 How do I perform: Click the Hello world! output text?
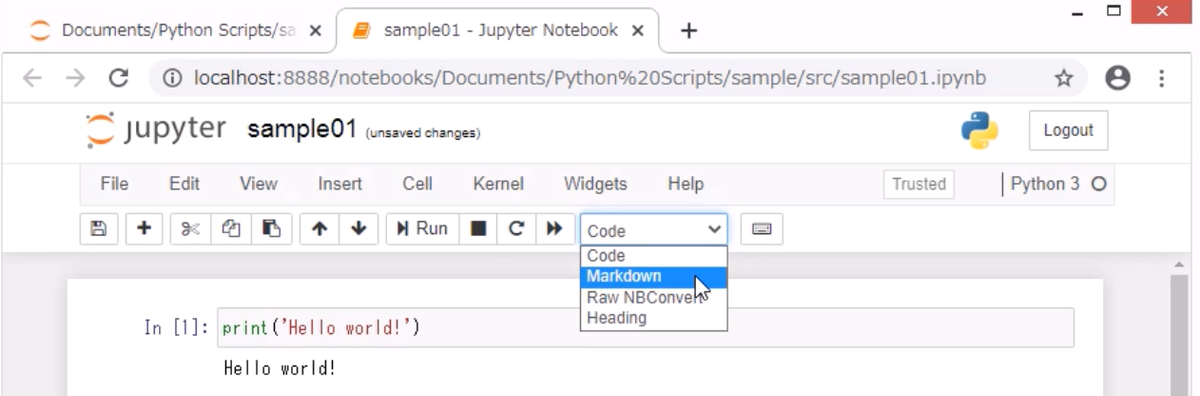click(x=280, y=368)
